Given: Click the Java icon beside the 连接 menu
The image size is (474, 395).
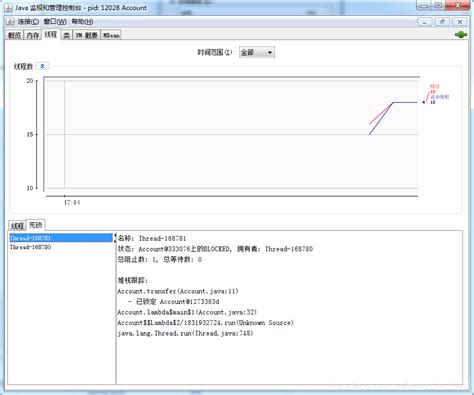Looking at the screenshot, I should (10, 22).
